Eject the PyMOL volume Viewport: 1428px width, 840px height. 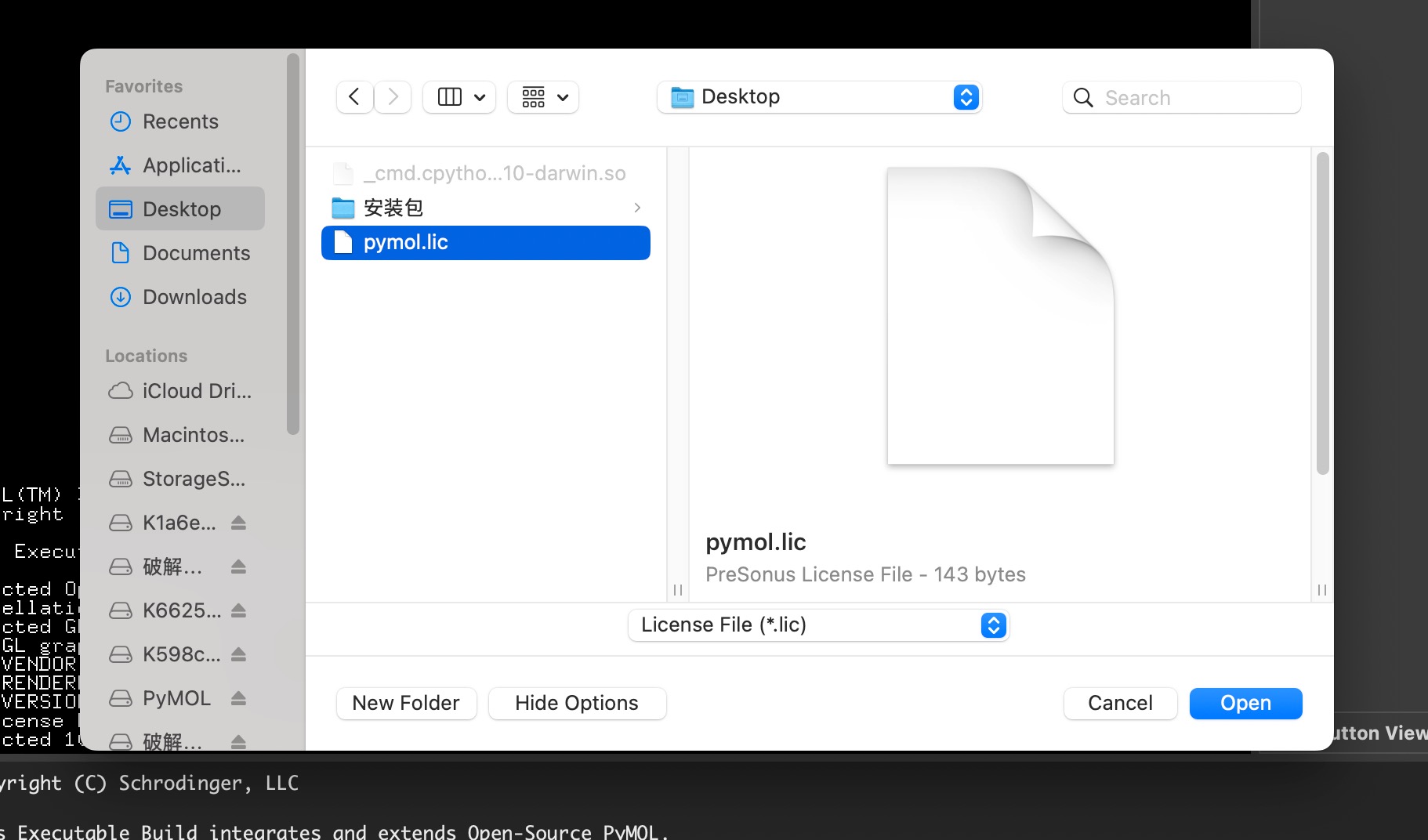point(239,698)
